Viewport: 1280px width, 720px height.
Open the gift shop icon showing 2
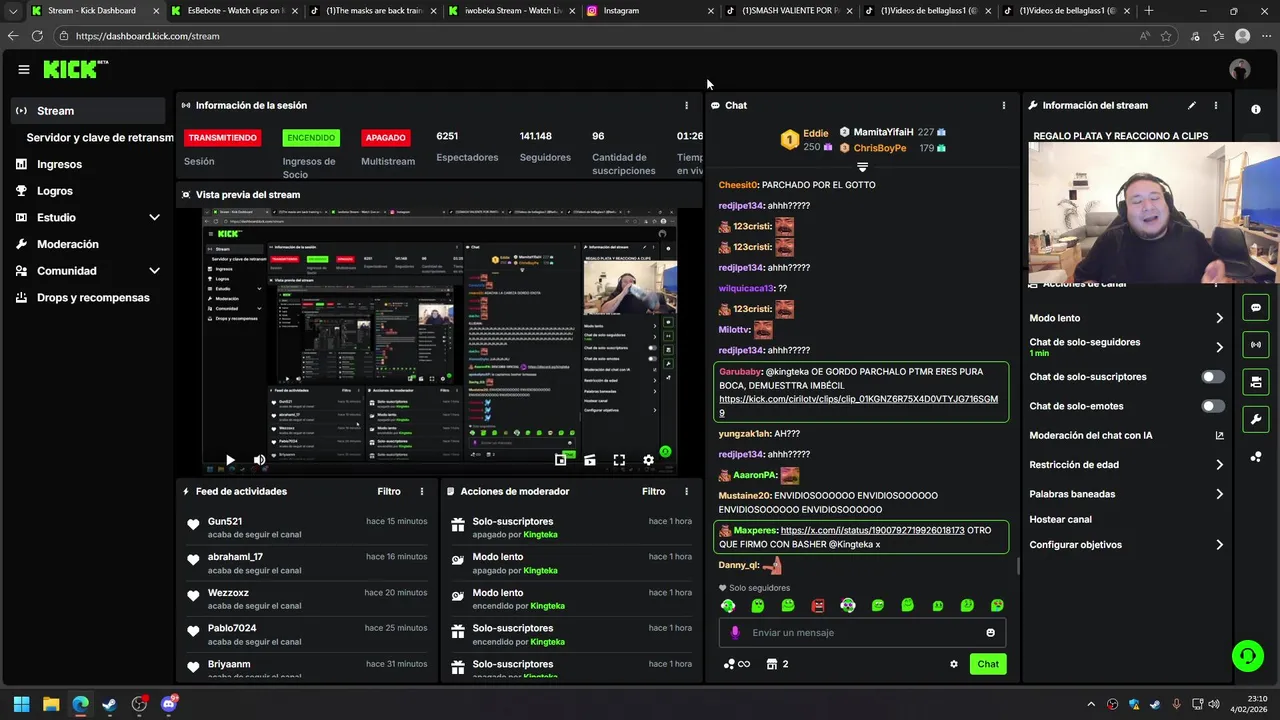click(x=777, y=664)
